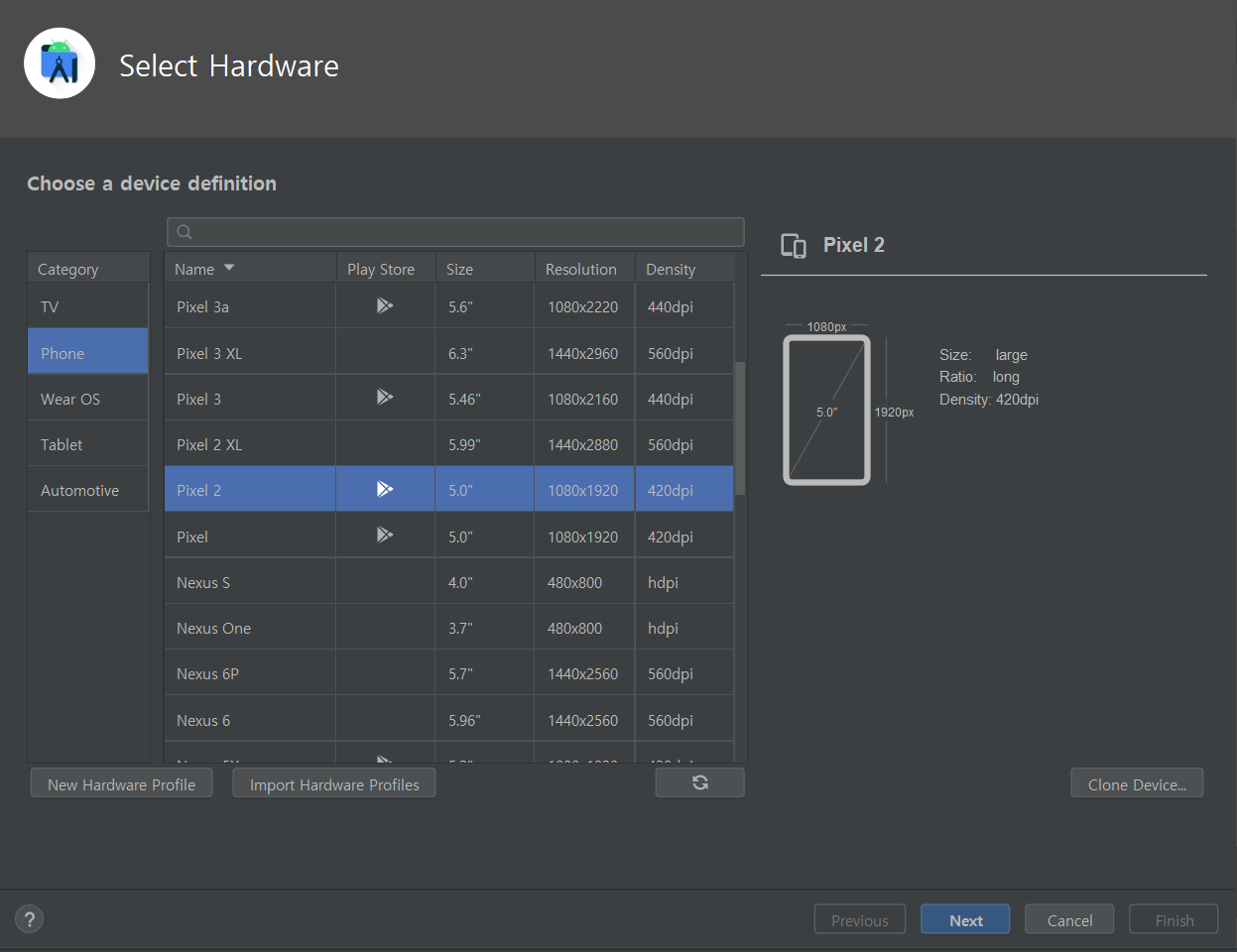Click the Clone Device button
The height and width of the screenshot is (952, 1237).
1137,783
